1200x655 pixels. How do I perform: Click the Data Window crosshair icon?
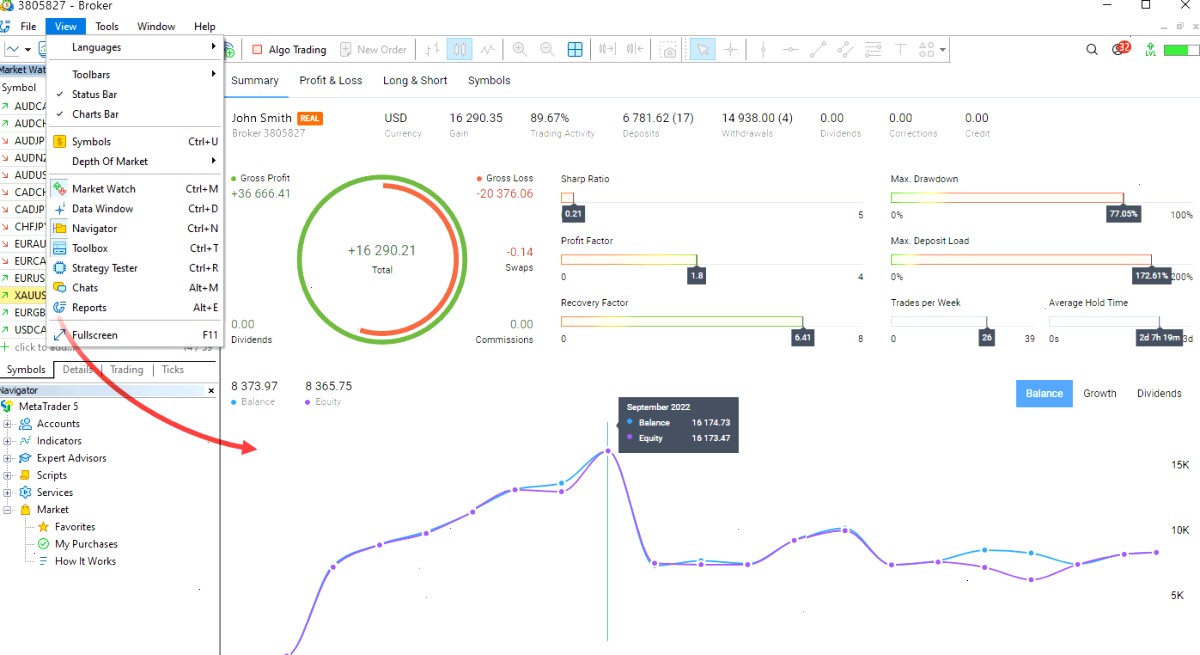tap(60, 209)
